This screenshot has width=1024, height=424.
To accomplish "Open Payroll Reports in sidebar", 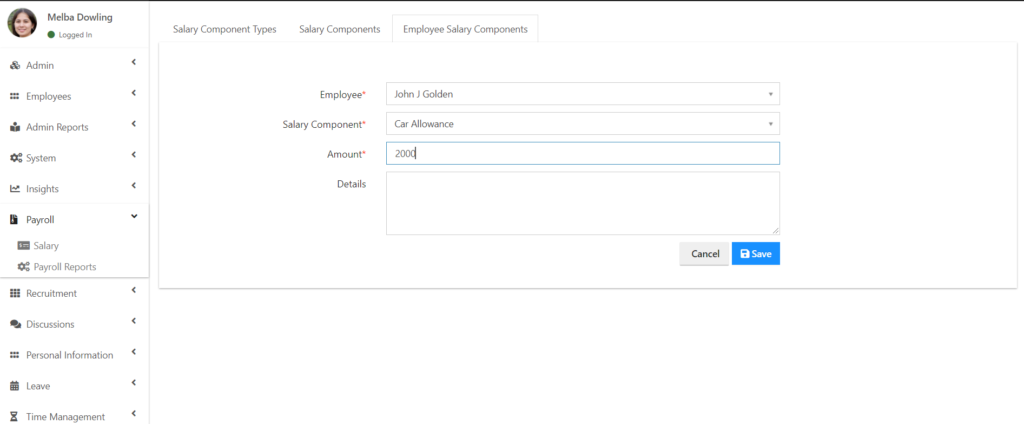I will tap(64, 267).
